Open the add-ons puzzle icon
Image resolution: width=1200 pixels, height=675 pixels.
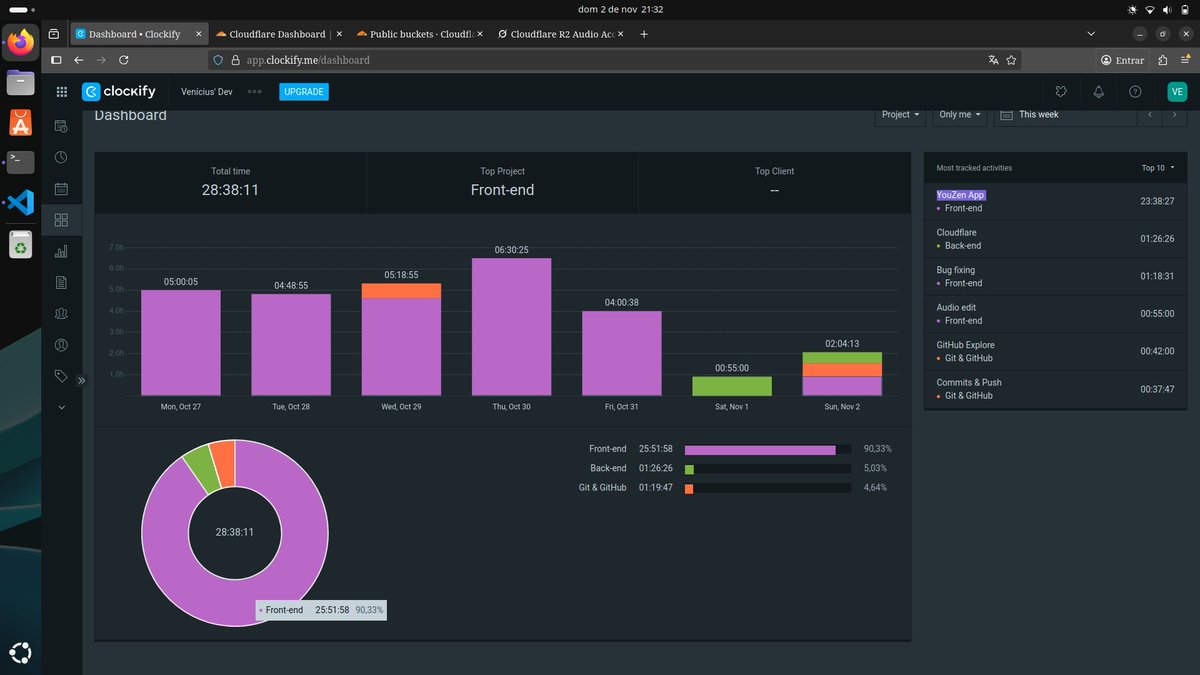pos(1061,91)
